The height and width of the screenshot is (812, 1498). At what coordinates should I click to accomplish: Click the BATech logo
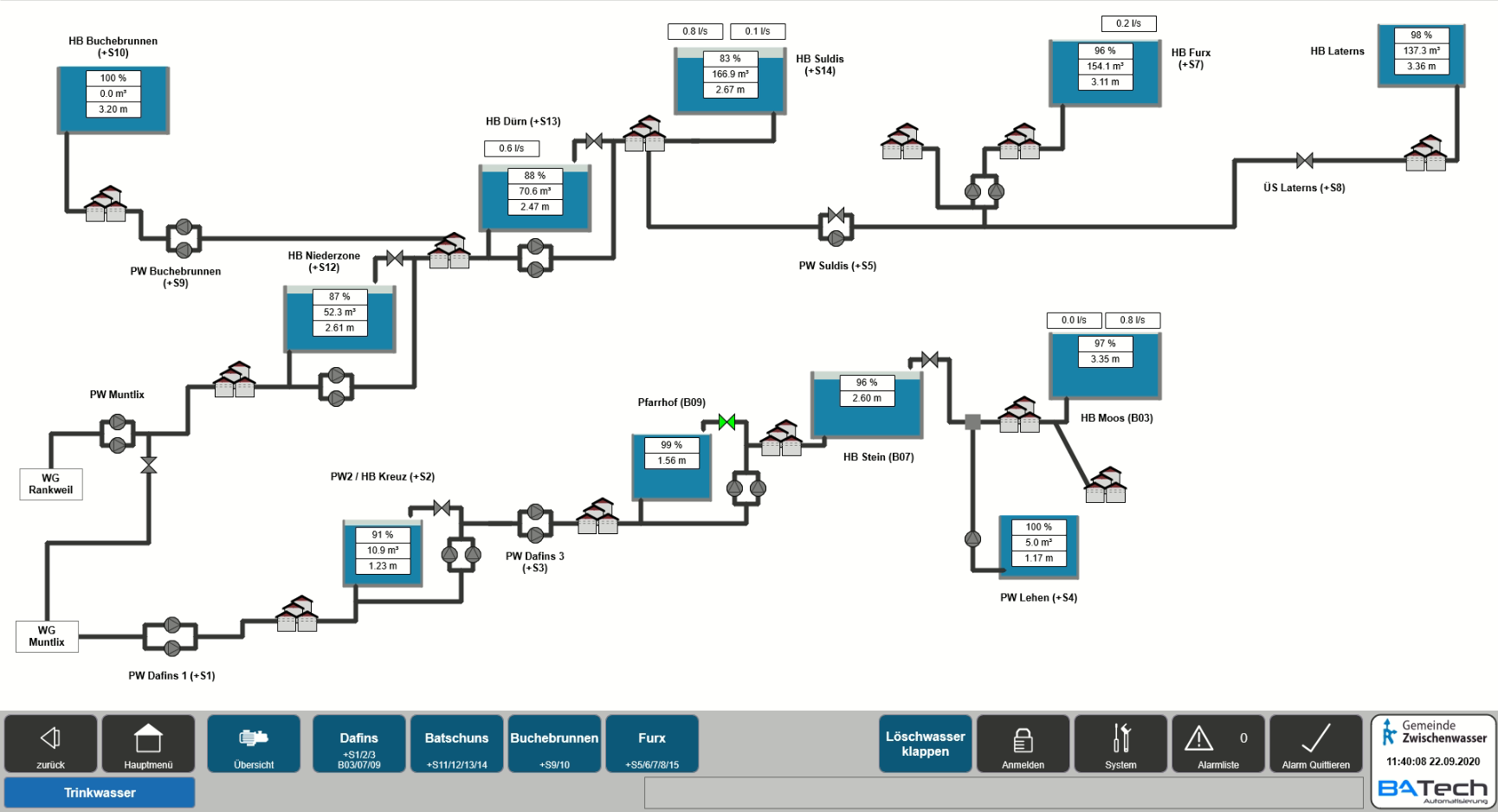(1433, 789)
